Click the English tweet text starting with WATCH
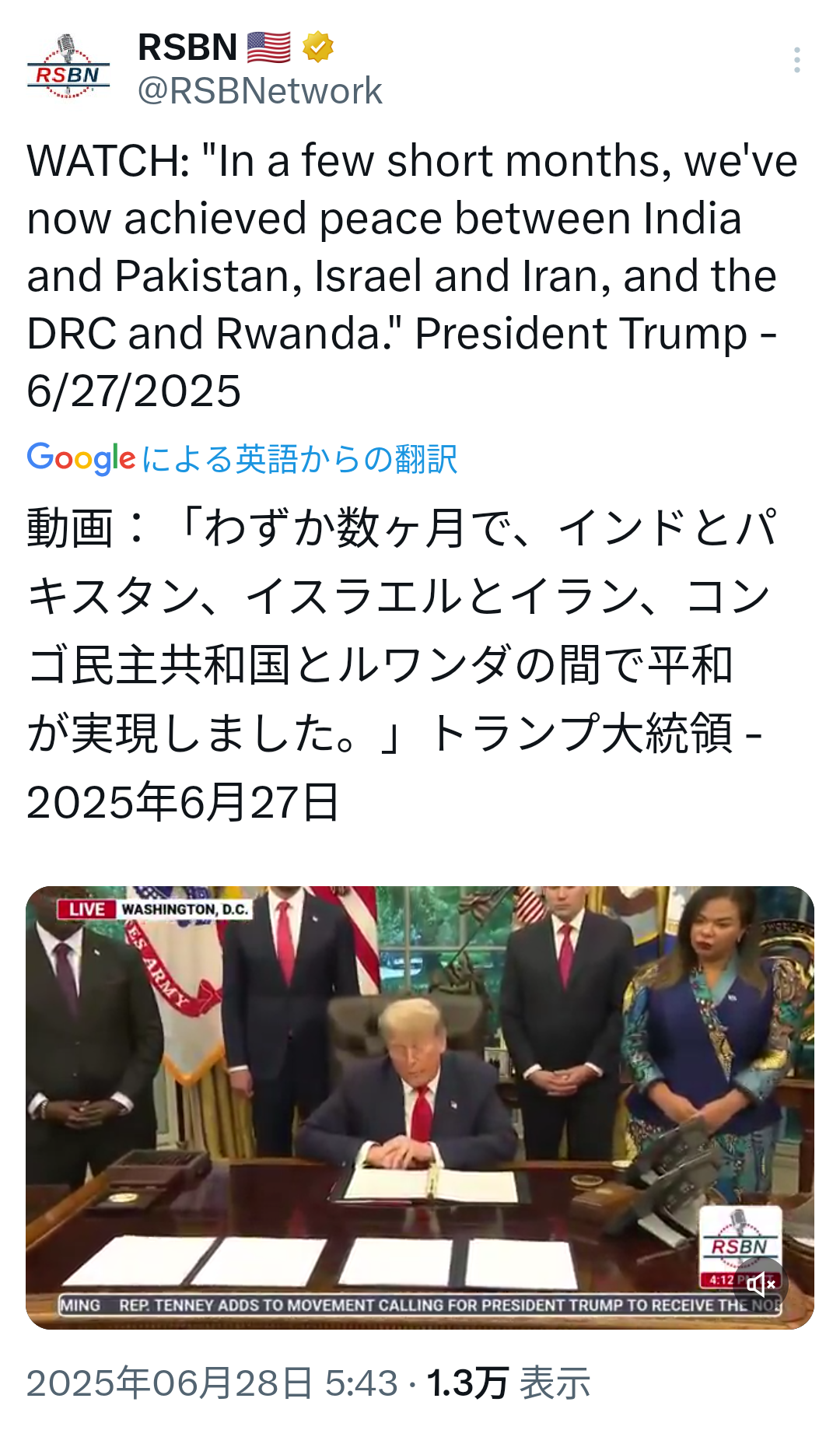This screenshot has height=1430, width=840. click(412, 275)
